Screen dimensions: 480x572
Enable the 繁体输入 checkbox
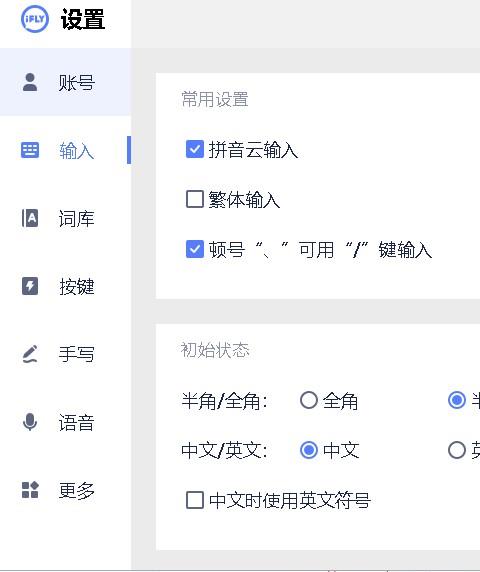(195, 199)
